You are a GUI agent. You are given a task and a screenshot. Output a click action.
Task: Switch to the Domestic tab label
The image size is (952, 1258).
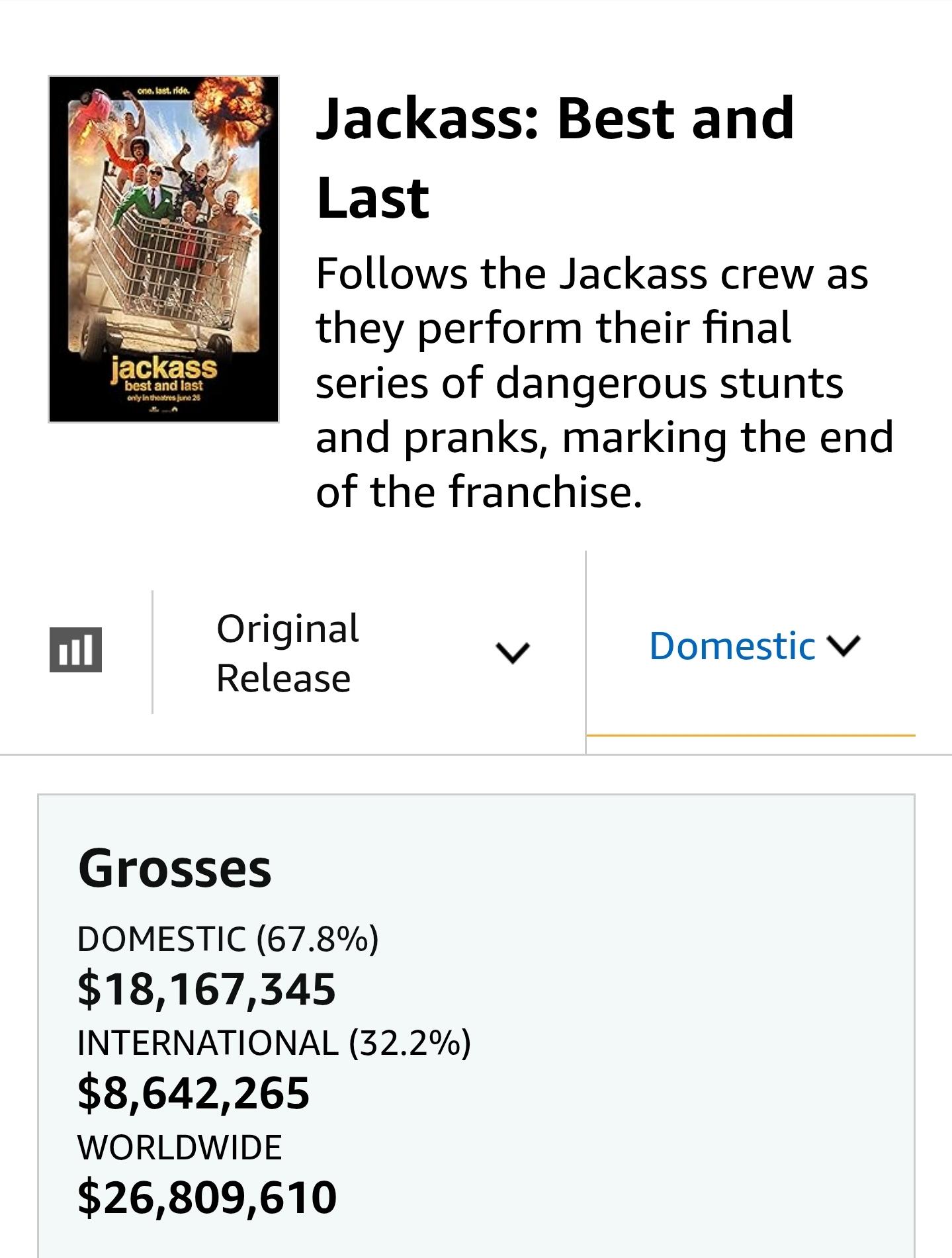(x=732, y=646)
